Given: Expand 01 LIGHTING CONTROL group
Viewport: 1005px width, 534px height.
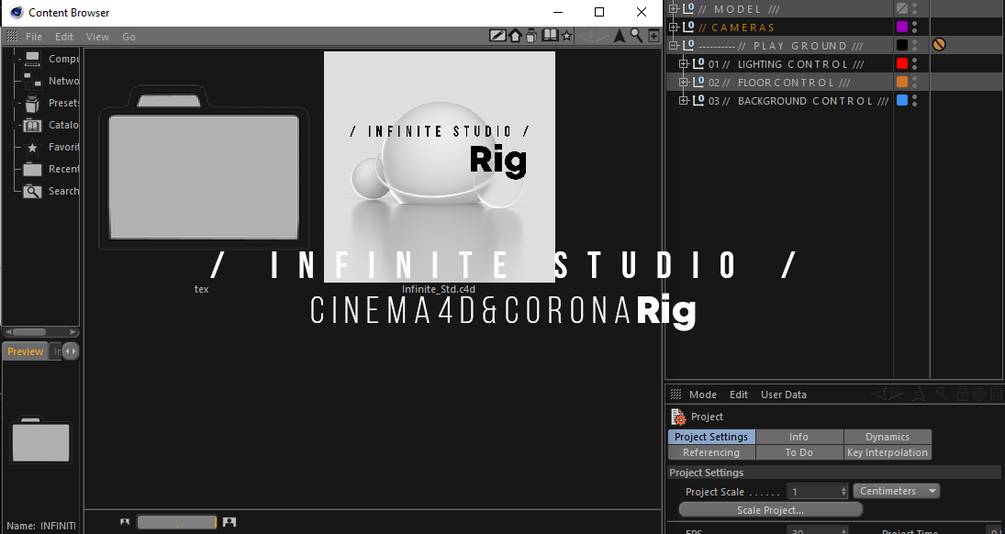Looking at the screenshot, I should tap(683, 64).
